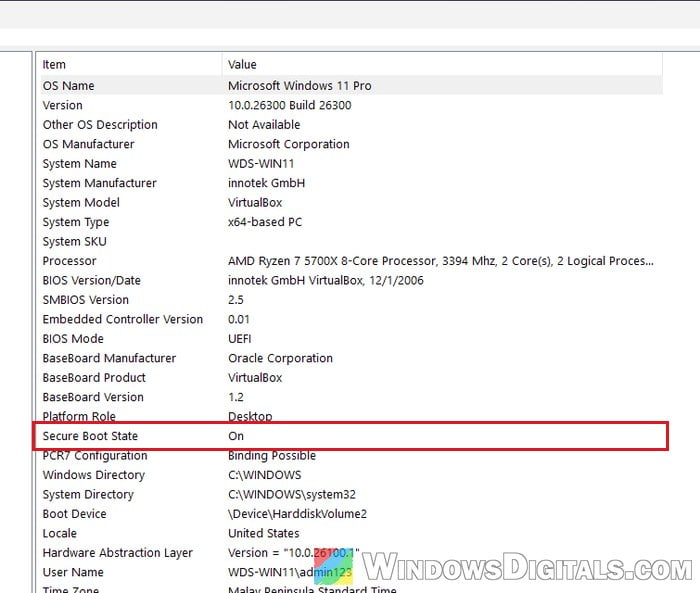
Task: Click the UEFI value
Action: tap(240, 339)
